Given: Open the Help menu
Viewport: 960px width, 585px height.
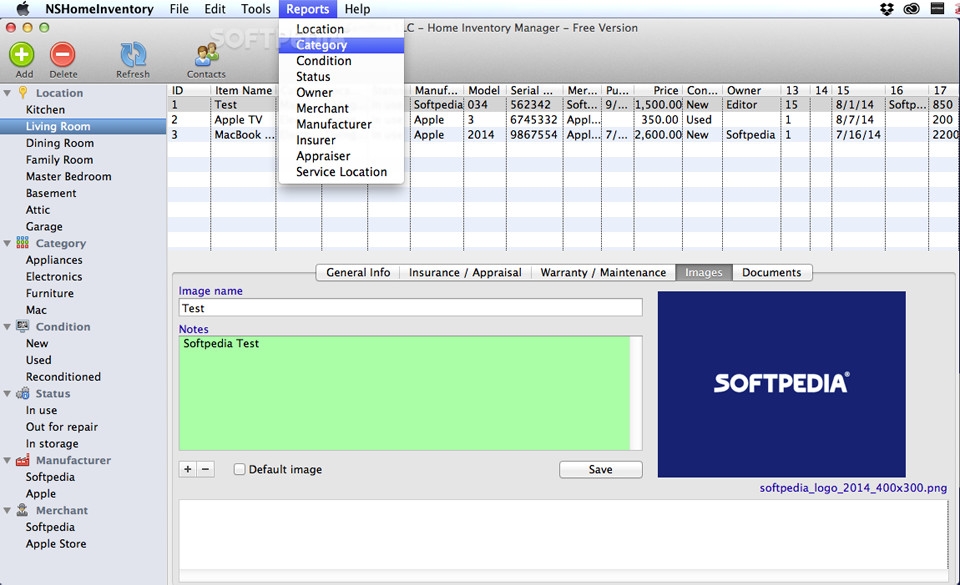Looking at the screenshot, I should 357,9.
